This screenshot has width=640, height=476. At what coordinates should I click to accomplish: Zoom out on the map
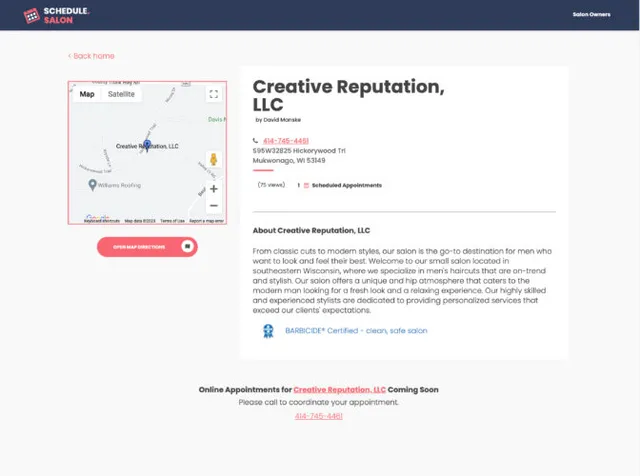pos(213,205)
